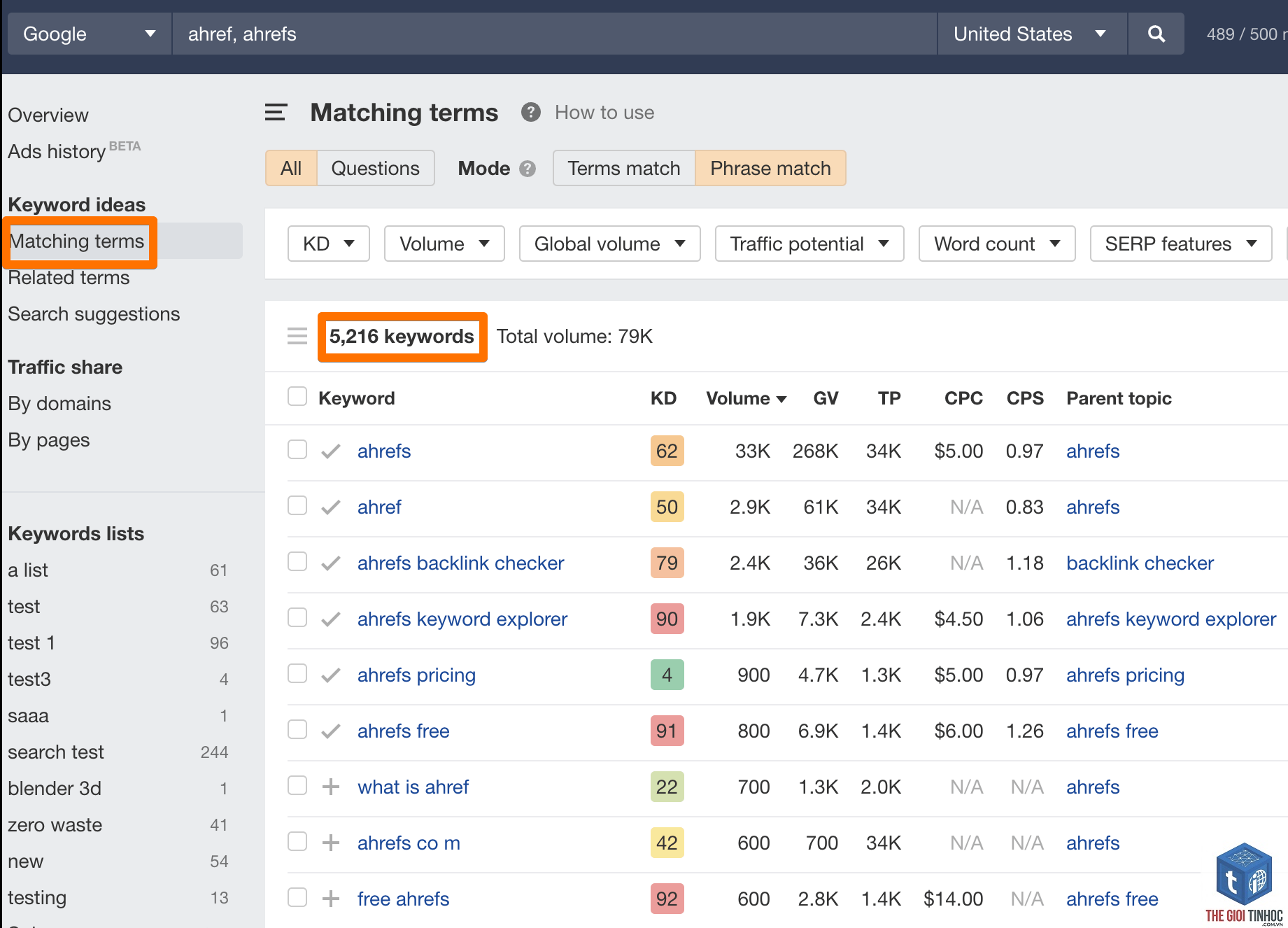Open the Word count filter dropdown

[x=997, y=244]
